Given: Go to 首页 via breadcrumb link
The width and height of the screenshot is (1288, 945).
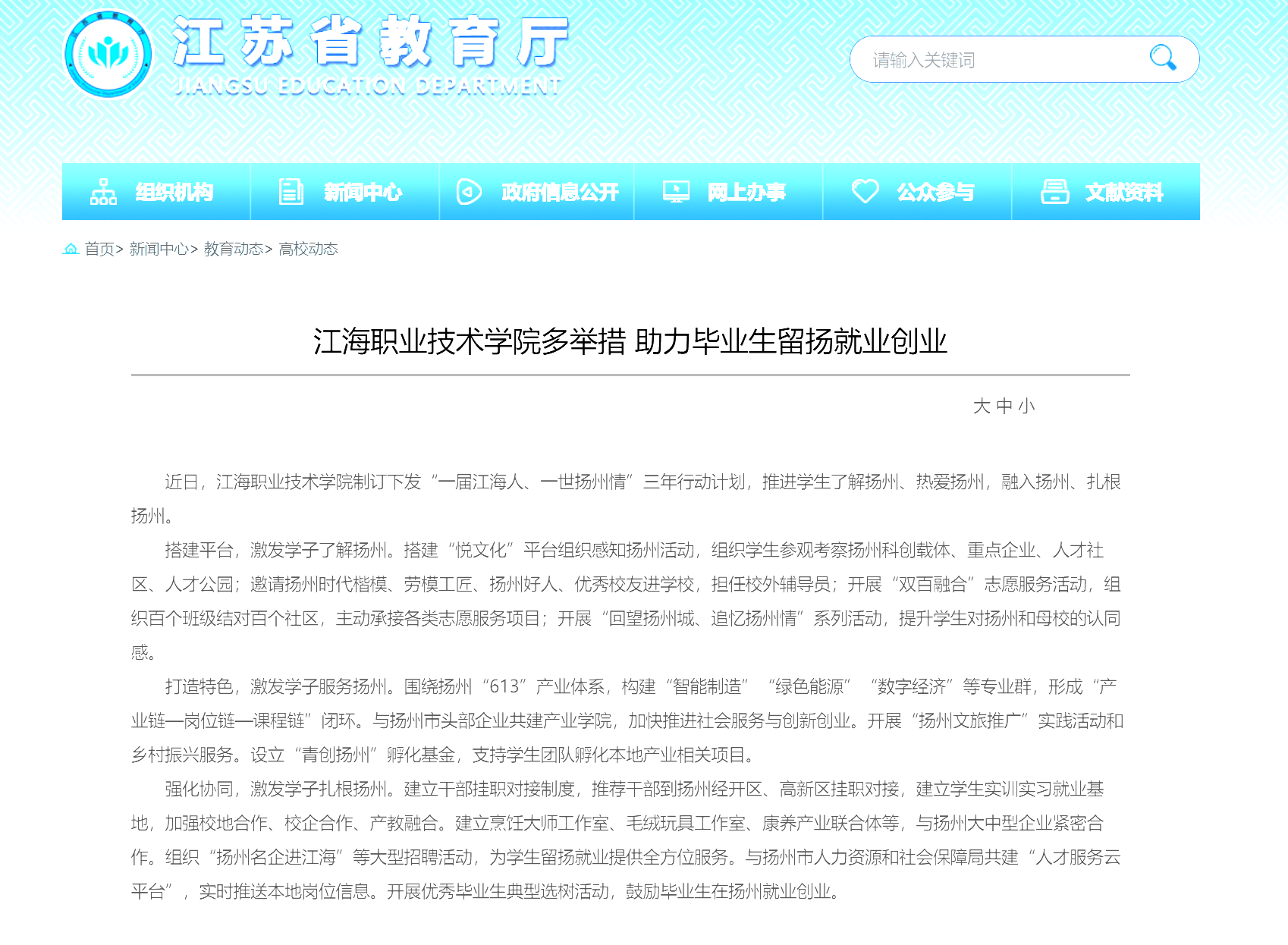Looking at the screenshot, I should point(99,249).
